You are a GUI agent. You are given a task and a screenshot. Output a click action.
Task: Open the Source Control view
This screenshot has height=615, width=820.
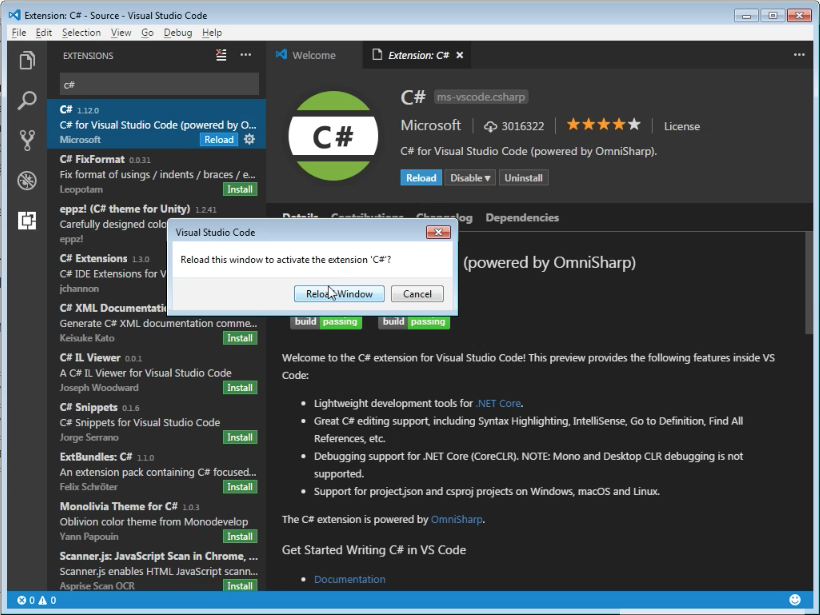point(27,140)
